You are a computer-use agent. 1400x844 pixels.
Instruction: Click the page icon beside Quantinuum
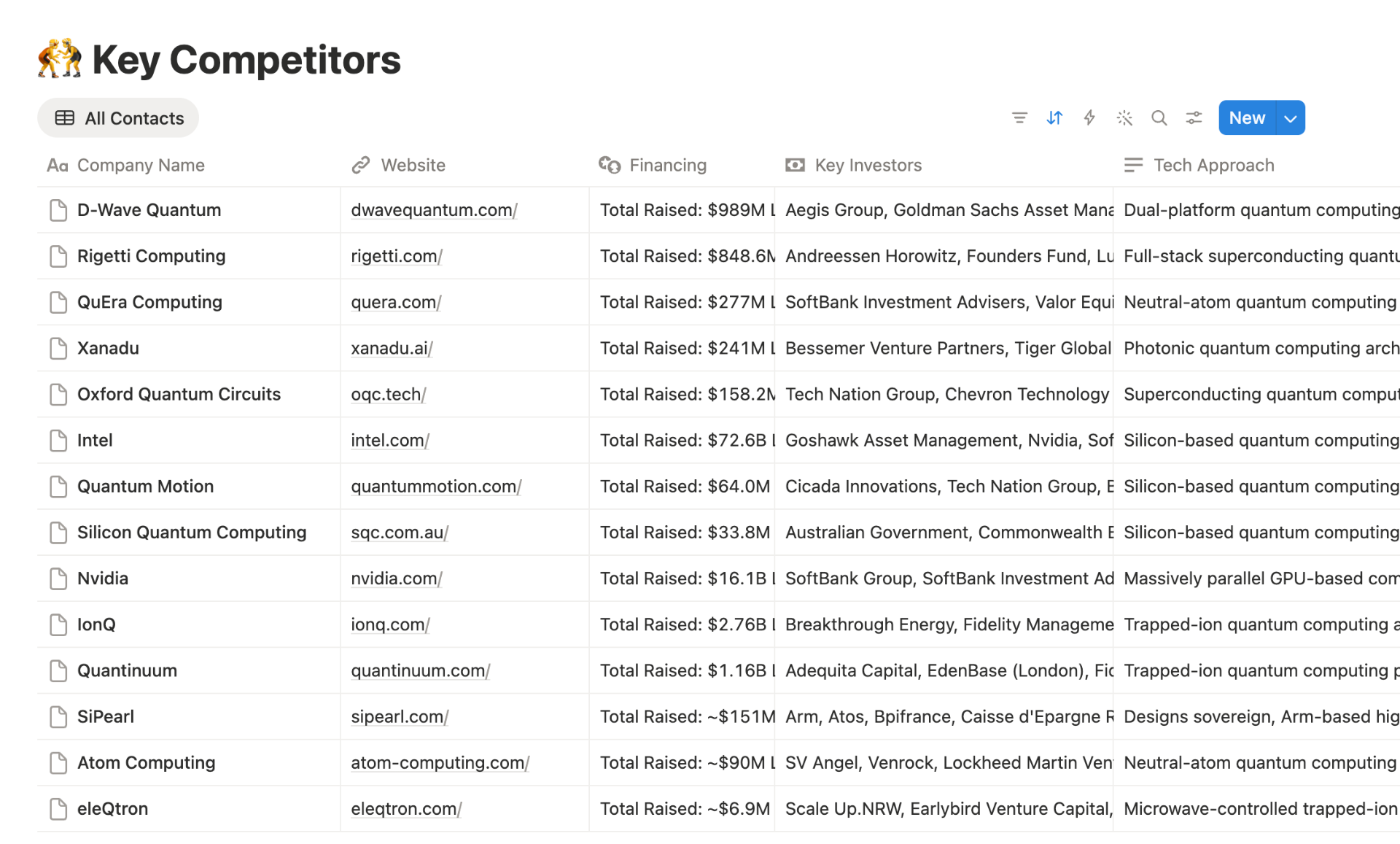58,670
